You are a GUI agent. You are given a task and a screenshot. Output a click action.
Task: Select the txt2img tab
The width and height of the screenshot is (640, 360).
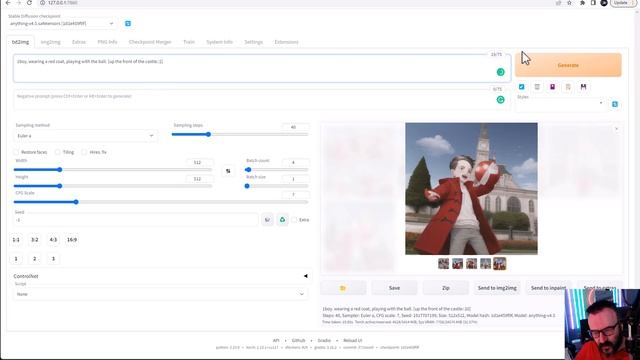[20, 42]
